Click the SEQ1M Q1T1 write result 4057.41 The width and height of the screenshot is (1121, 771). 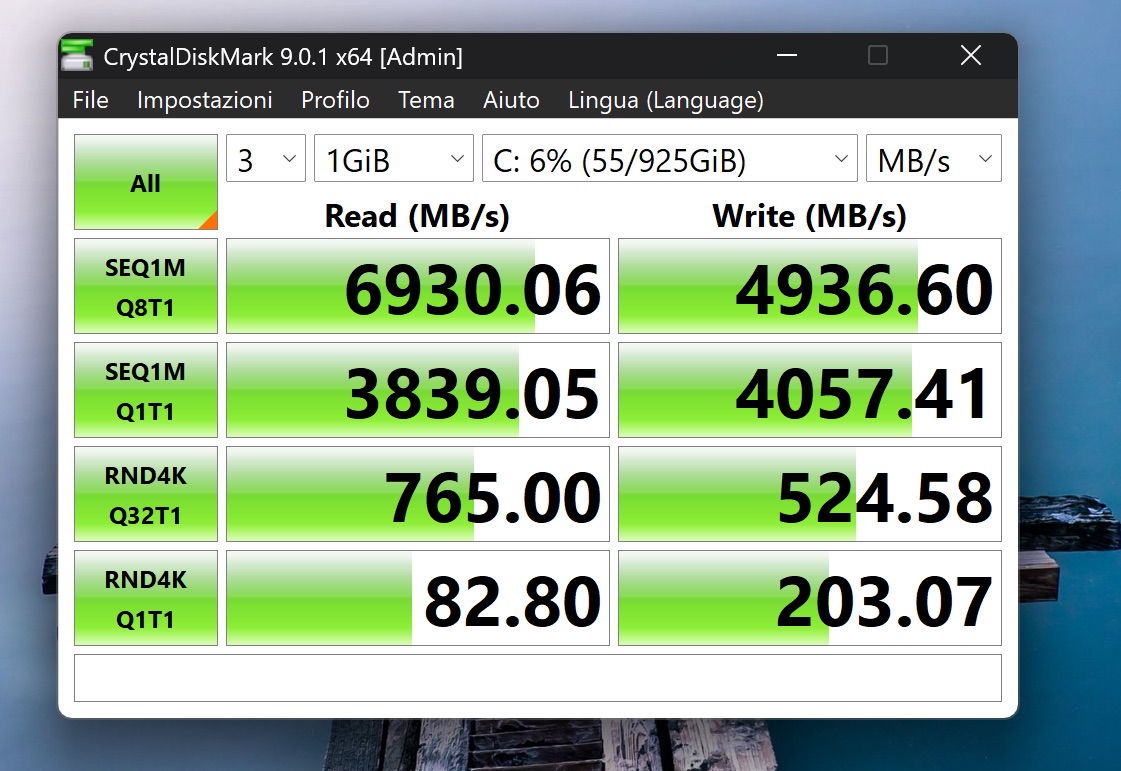810,390
